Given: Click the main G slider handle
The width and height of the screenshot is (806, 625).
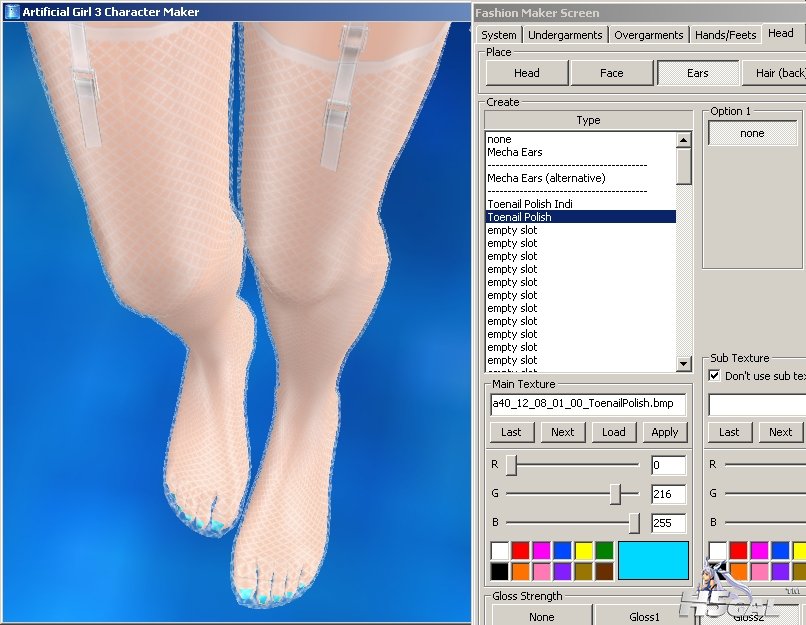Looking at the screenshot, I should [x=616, y=494].
